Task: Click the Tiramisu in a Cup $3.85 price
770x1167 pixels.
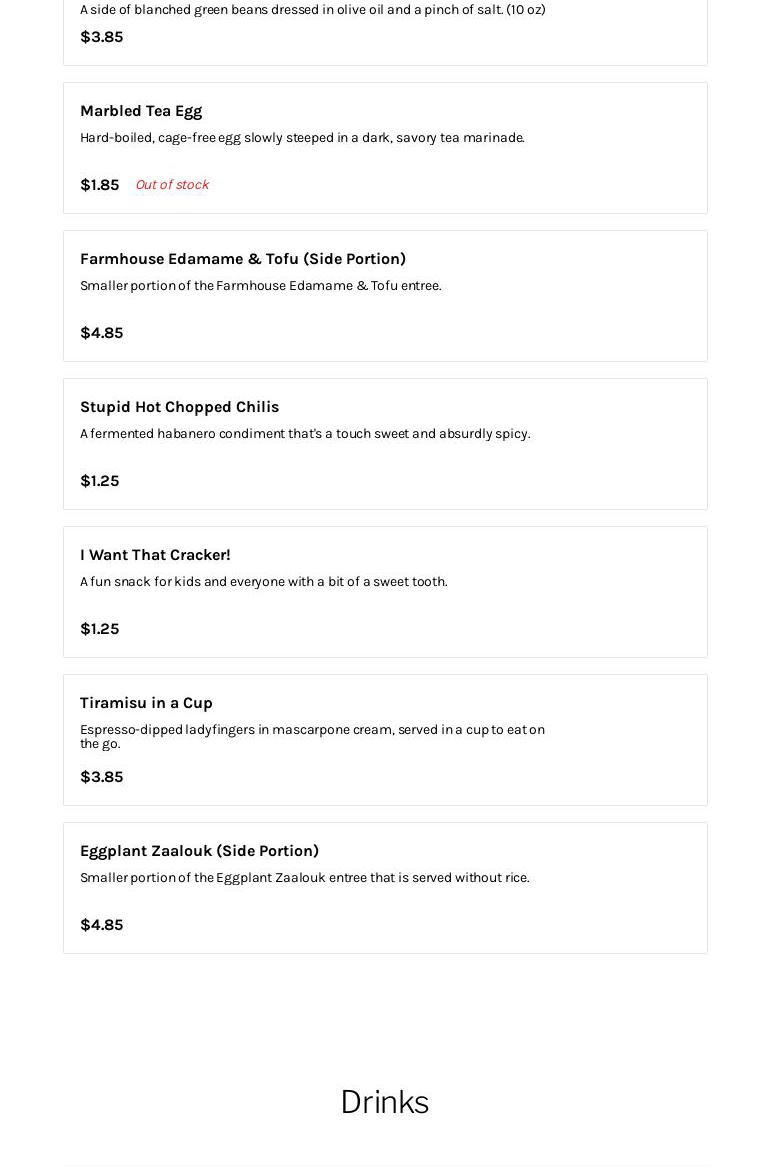Action: 101,777
